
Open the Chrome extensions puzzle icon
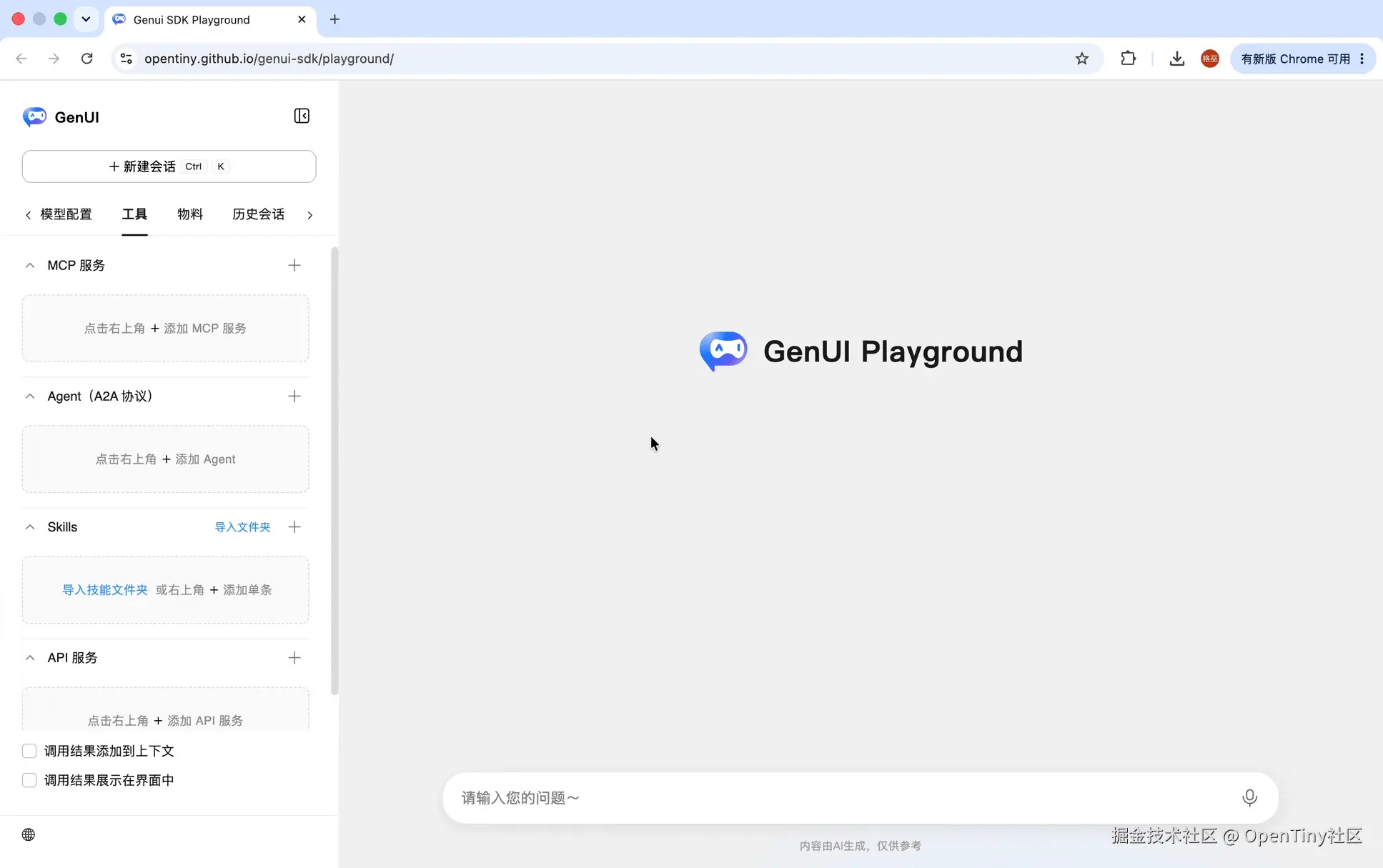[1128, 59]
